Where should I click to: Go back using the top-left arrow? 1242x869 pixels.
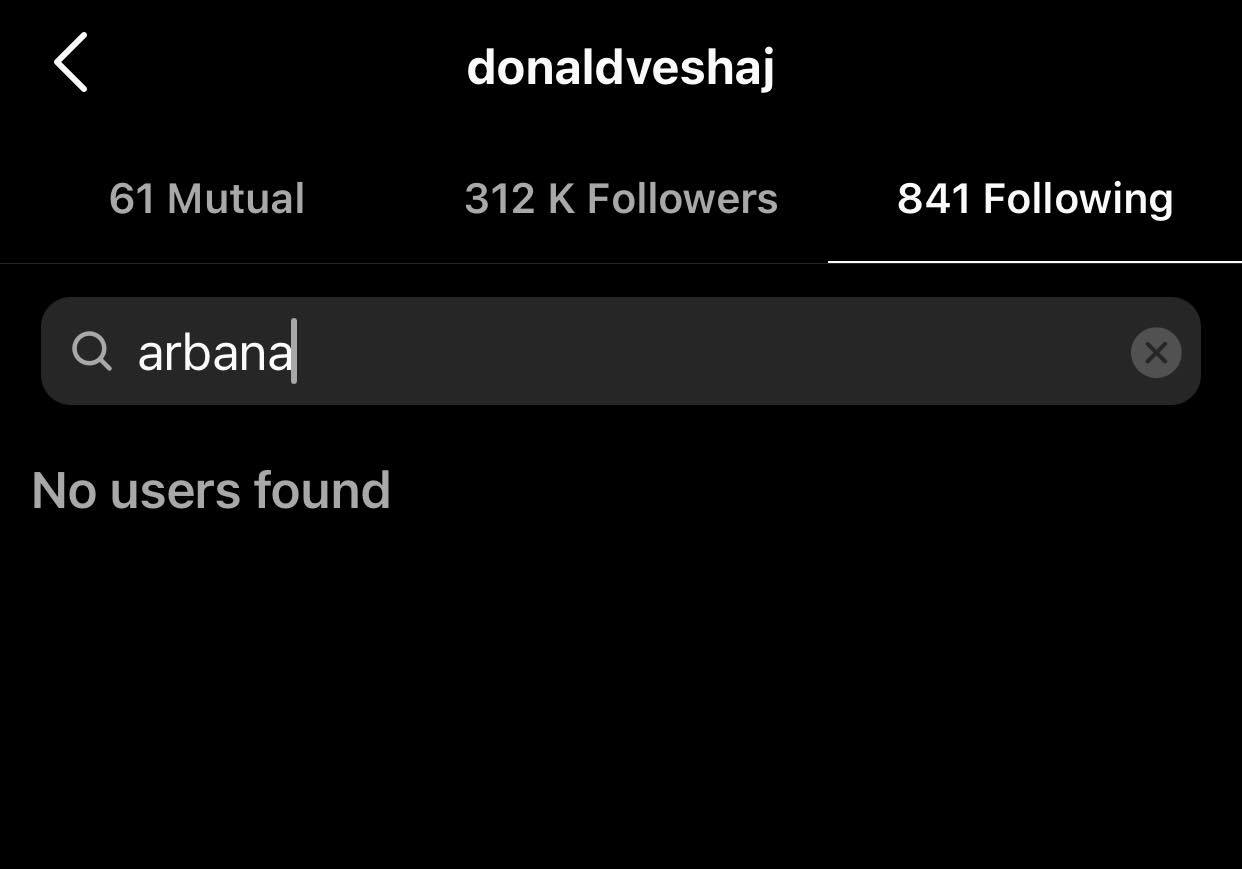[x=70, y=62]
